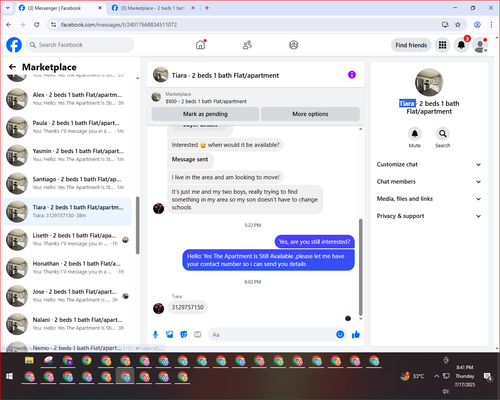Select the Tiara conversation in list

pos(68,211)
